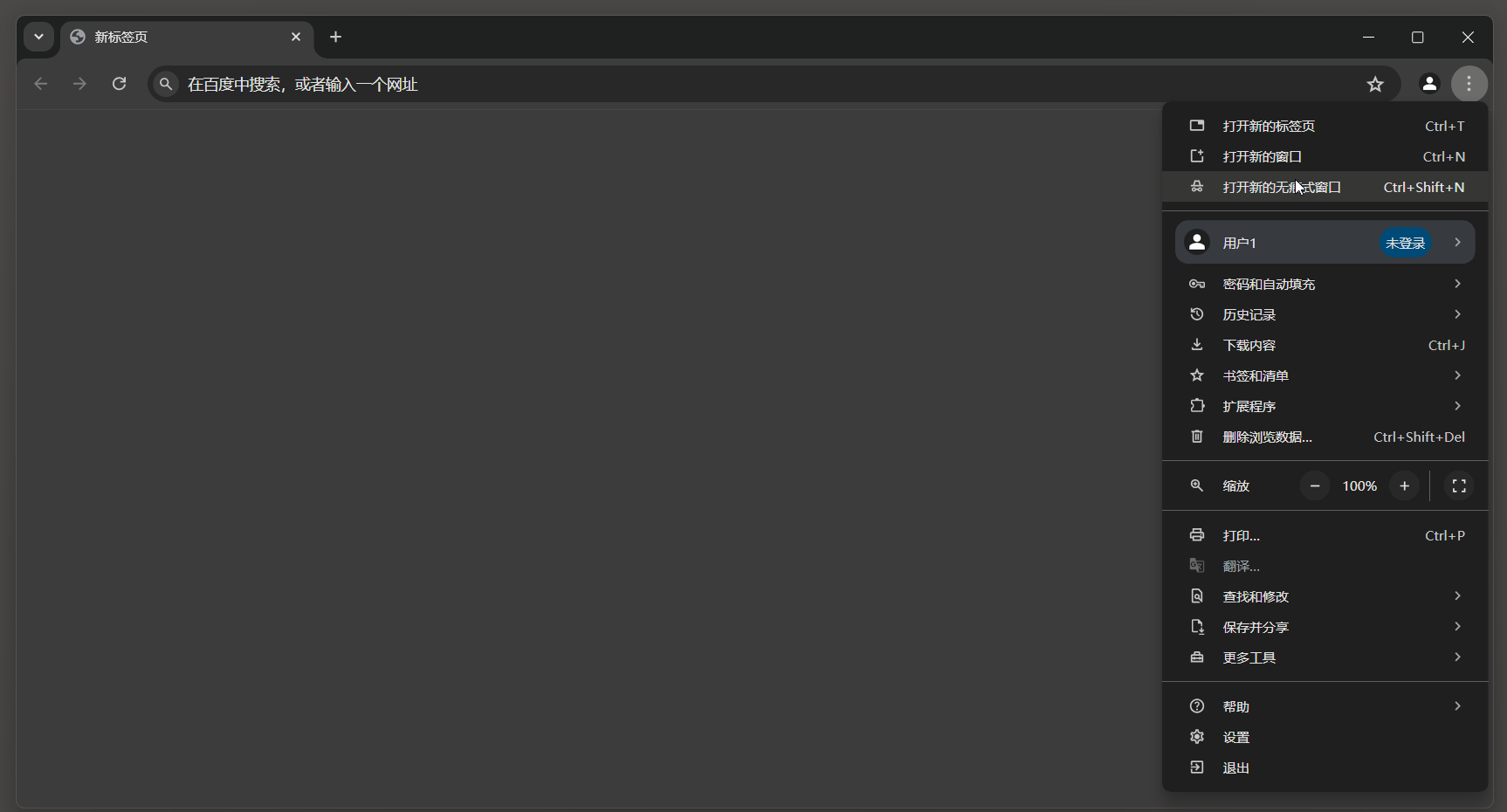Viewport: 1507px width, 812px height.
Task: Select 删除浏览数据... menu entry
Action: click(x=1325, y=437)
